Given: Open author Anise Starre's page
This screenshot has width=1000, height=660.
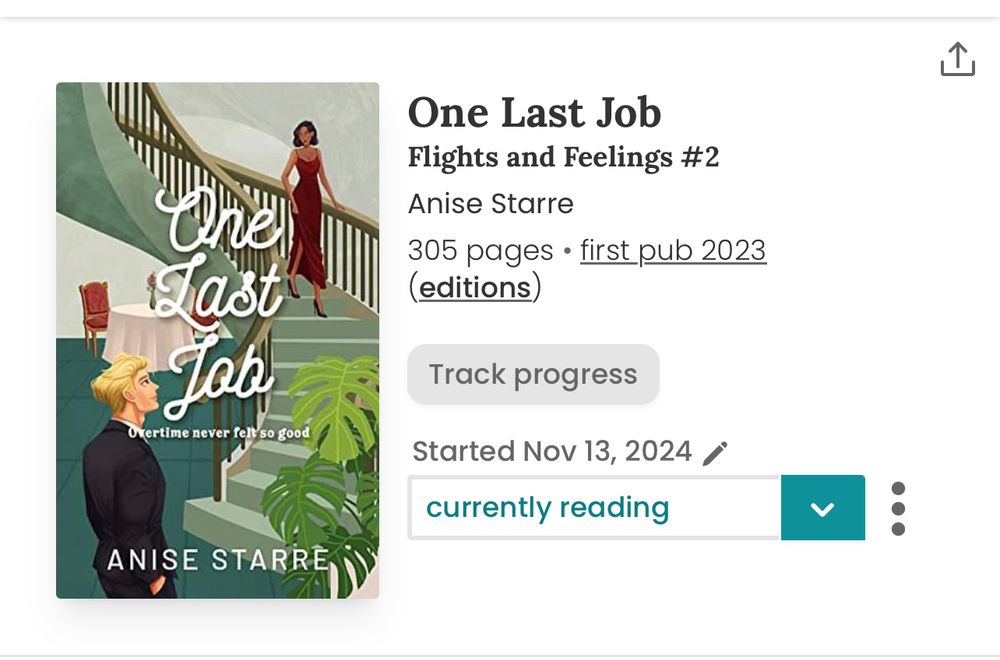Looking at the screenshot, I should 491,204.
